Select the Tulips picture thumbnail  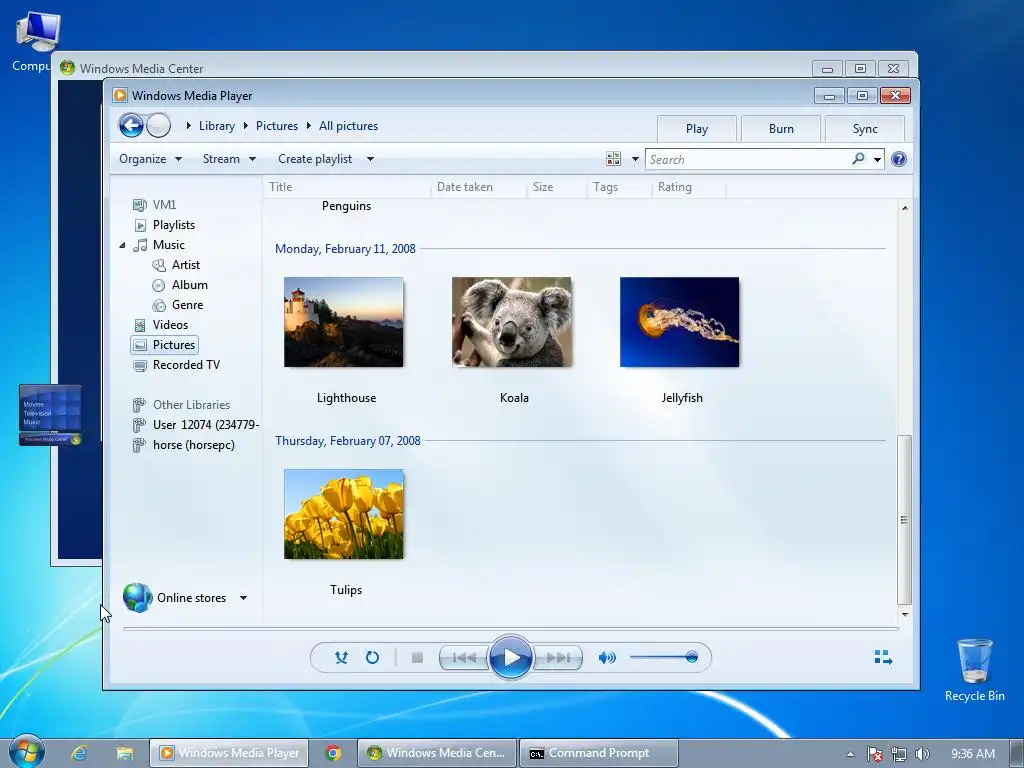[x=344, y=514]
